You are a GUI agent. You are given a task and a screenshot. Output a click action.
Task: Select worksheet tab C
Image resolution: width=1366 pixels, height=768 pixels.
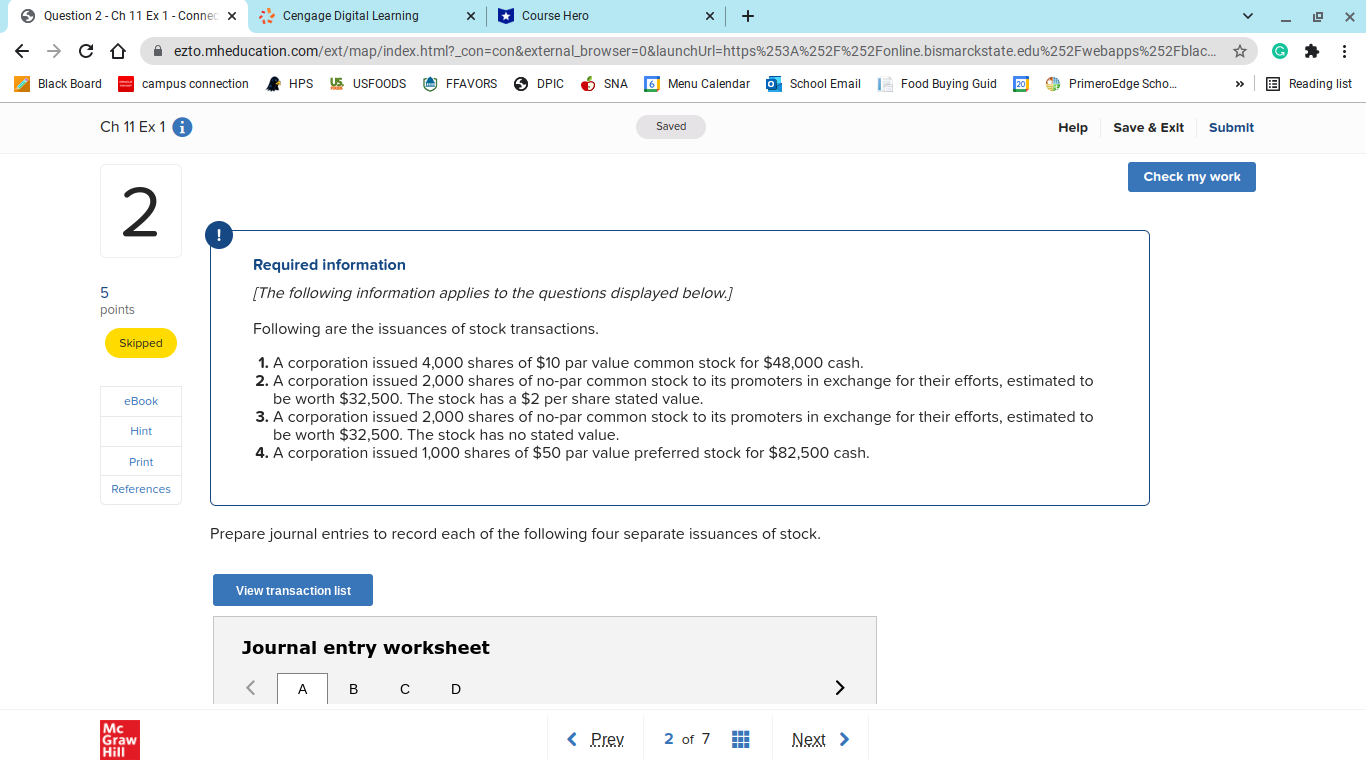point(405,689)
